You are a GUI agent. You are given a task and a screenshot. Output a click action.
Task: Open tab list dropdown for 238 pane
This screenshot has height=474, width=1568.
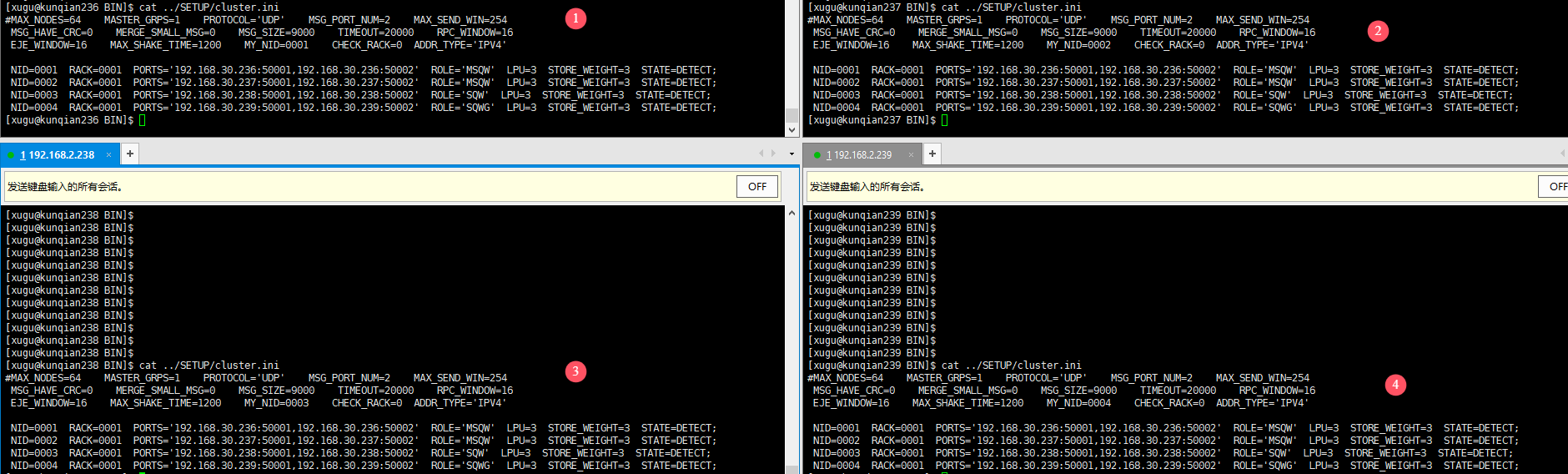pyautogui.click(x=792, y=154)
